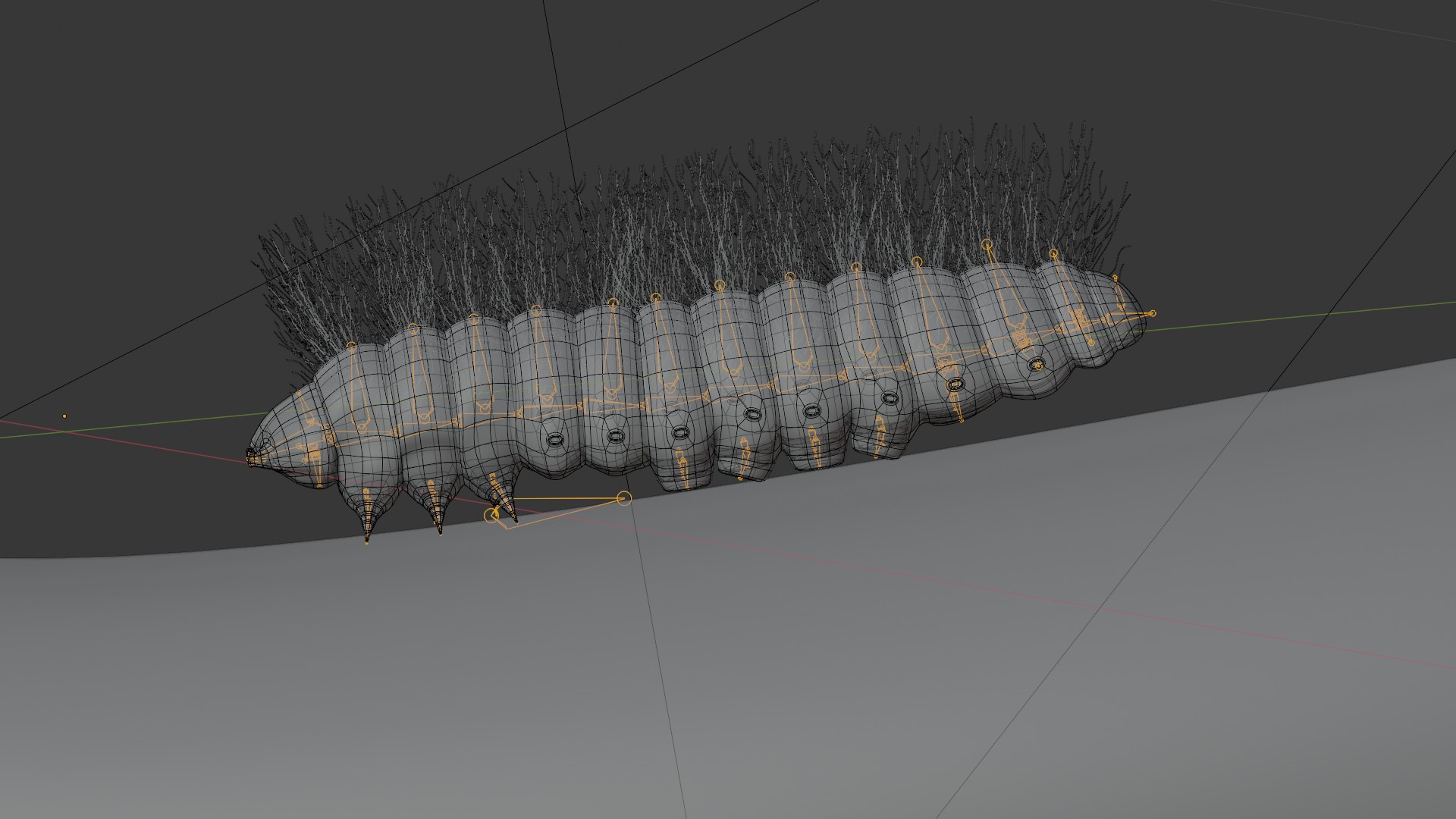Image resolution: width=1456 pixels, height=819 pixels.
Task: Click the small circle widget beside third pointed leg
Action: pos(491,516)
